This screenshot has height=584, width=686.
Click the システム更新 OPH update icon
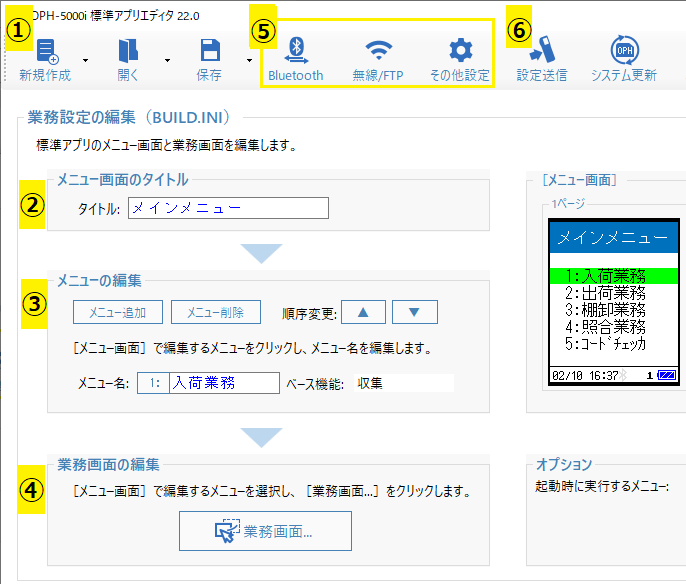[x=624, y=50]
